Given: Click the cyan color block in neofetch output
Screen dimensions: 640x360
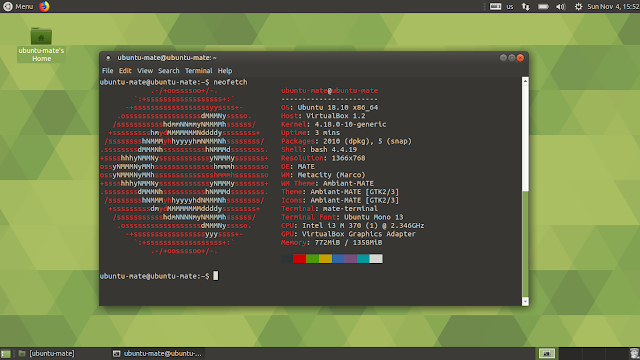Looking at the screenshot, I should [x=363, y=258].
